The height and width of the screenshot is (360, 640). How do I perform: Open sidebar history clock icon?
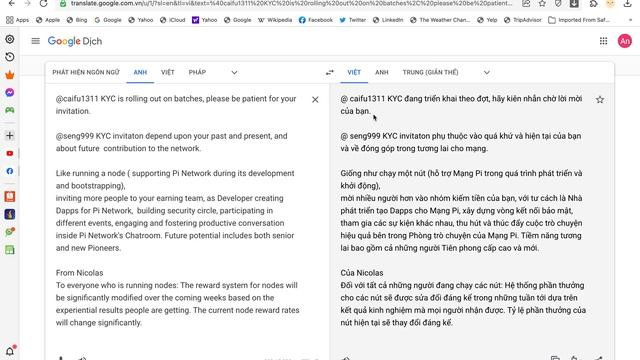click(x=10, y=57)
